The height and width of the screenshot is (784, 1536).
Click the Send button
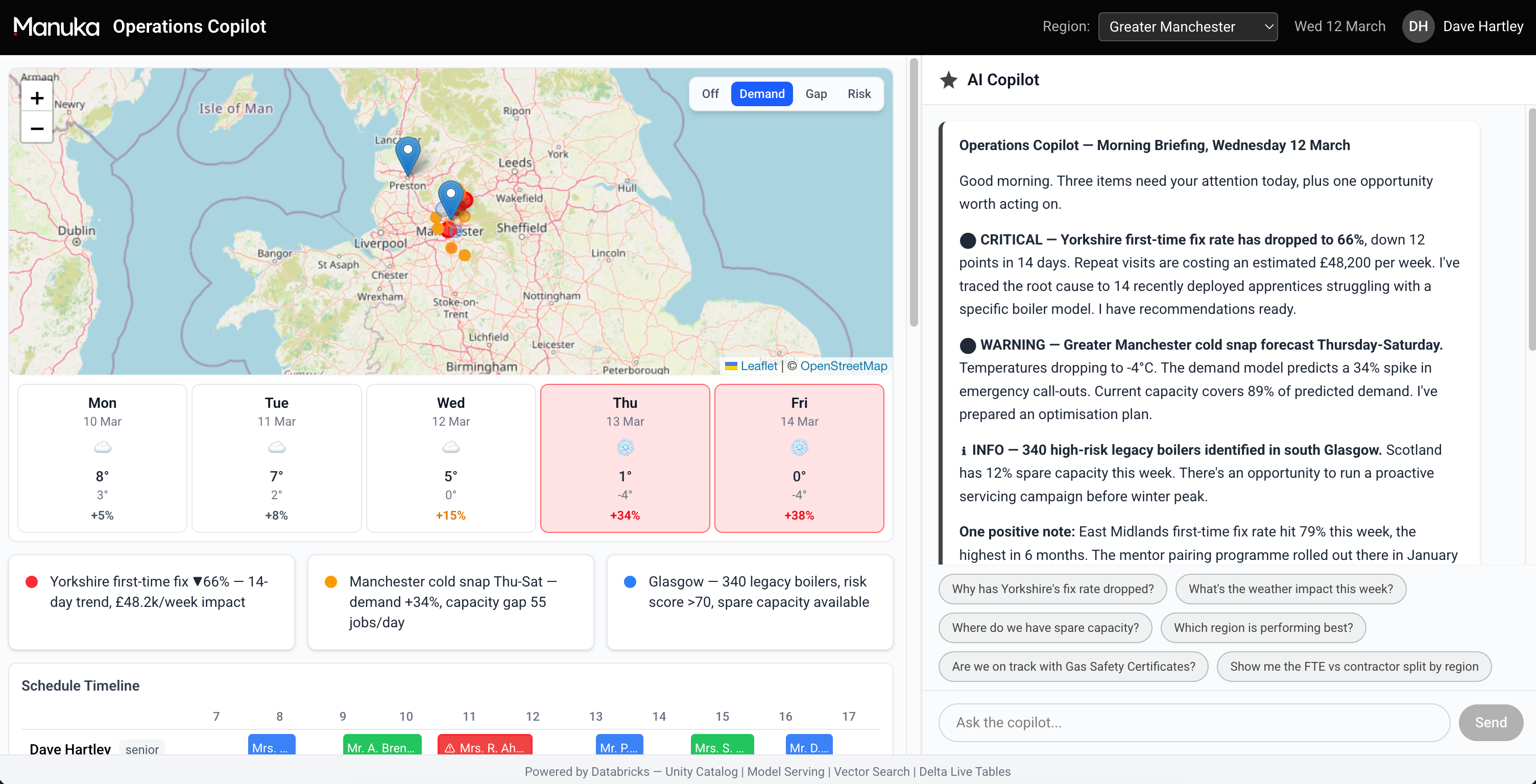(x=1490, y=722)
